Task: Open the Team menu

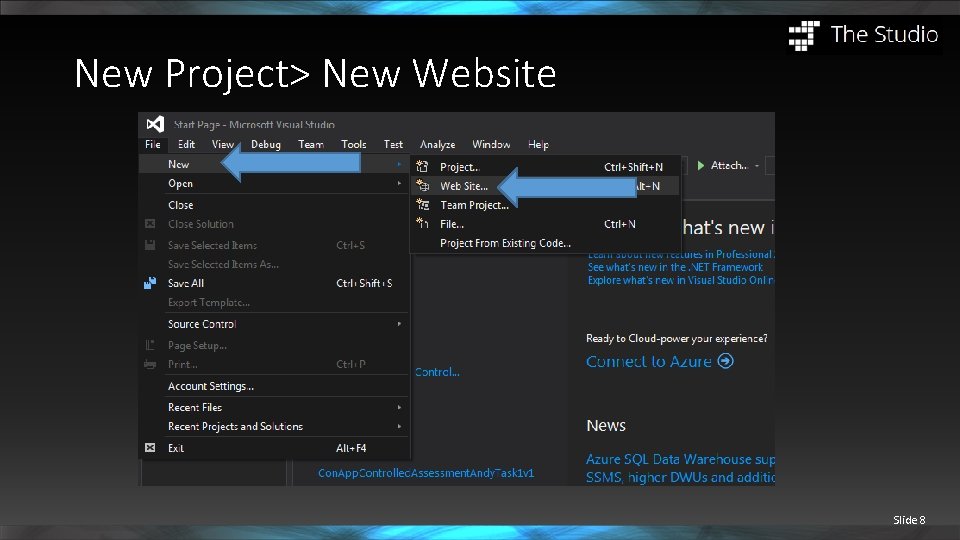Action: click(x=311, y=144)
